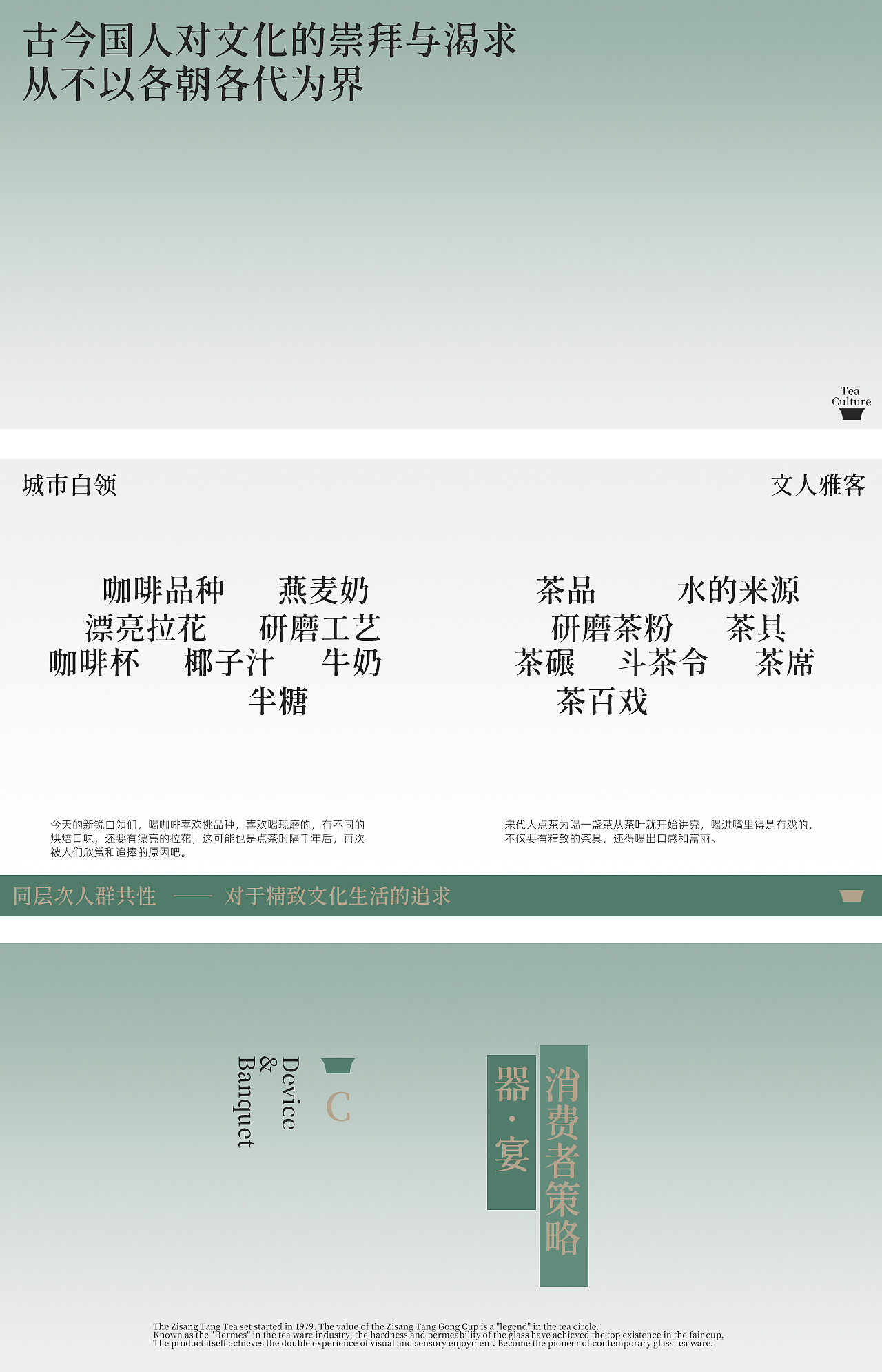The width and height of the screenshot is (882, 1372).
Task: Click the English line 'The Zisang Tang Tea set started'
Action: point(376,1326)
